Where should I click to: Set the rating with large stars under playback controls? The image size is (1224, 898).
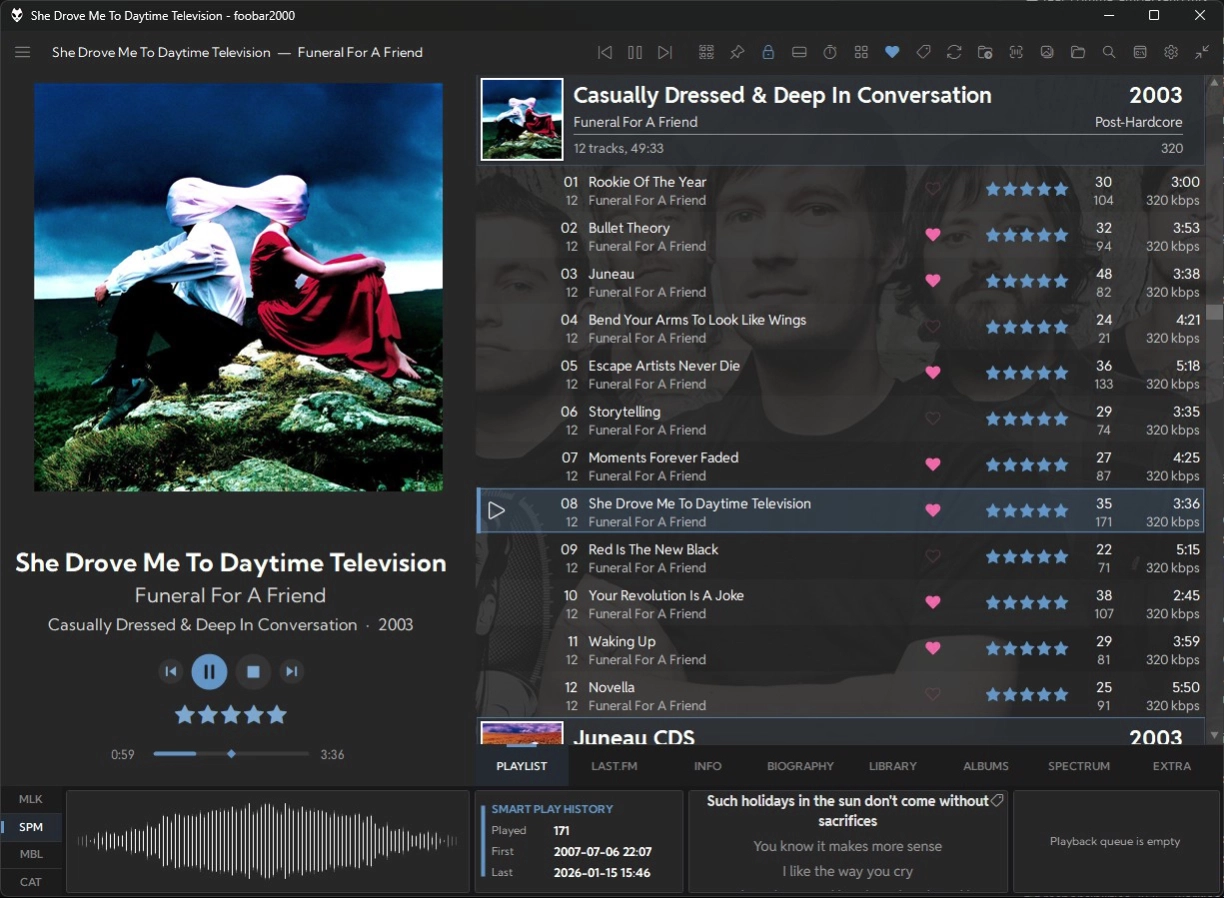(231, 714)
